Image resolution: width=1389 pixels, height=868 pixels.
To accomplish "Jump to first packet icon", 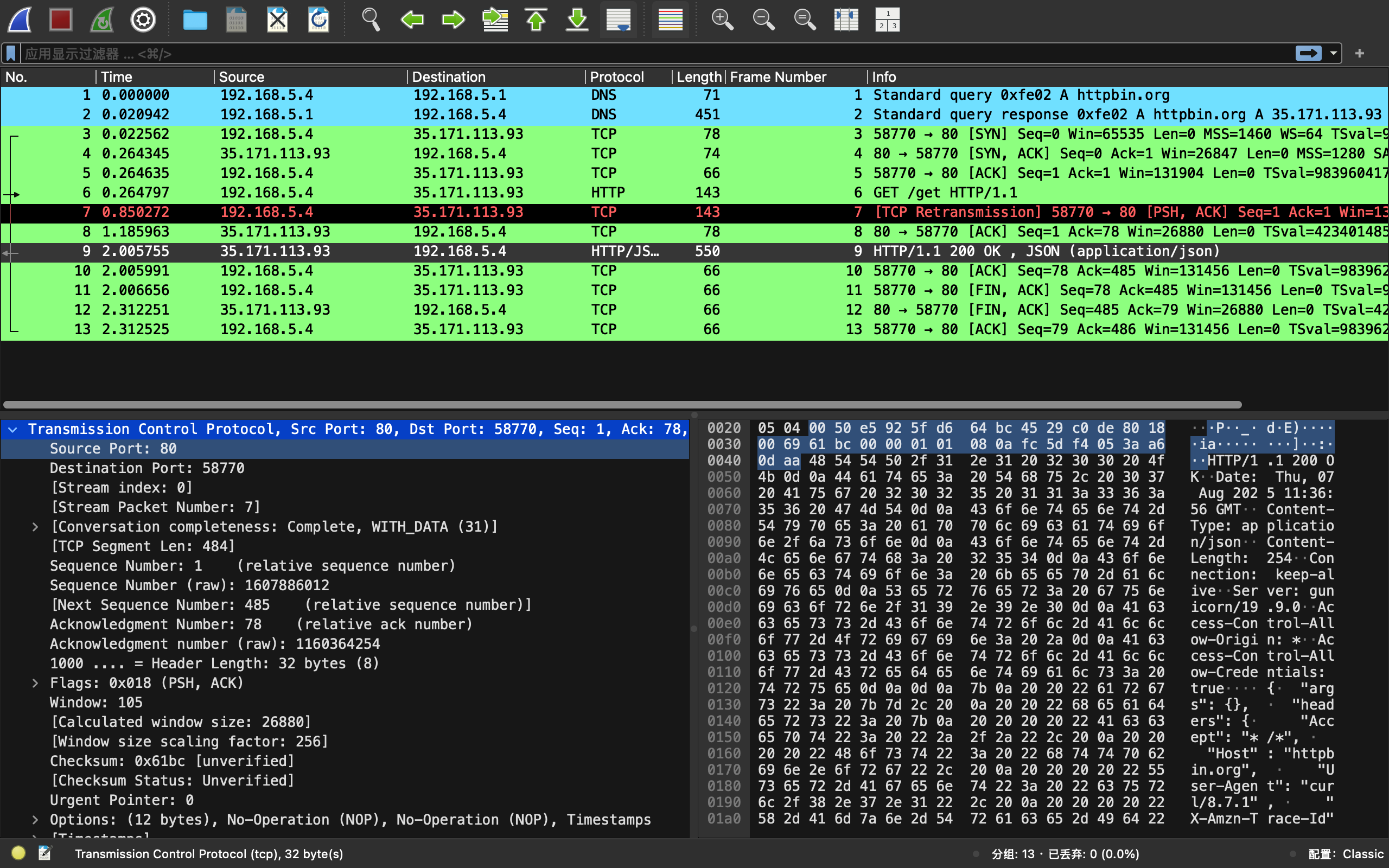I will (536, 20).
